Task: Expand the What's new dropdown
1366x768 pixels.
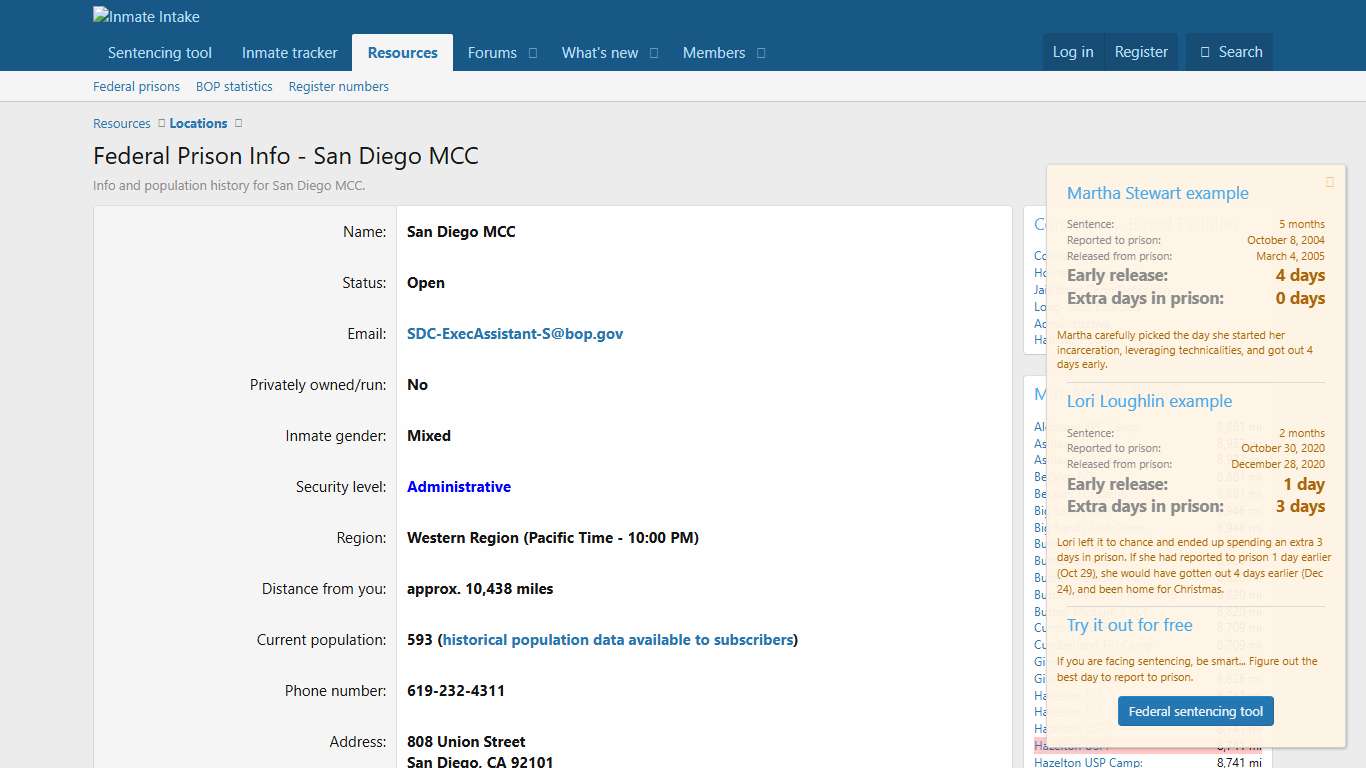Action: pyautogui.click(x=654, y=52)
